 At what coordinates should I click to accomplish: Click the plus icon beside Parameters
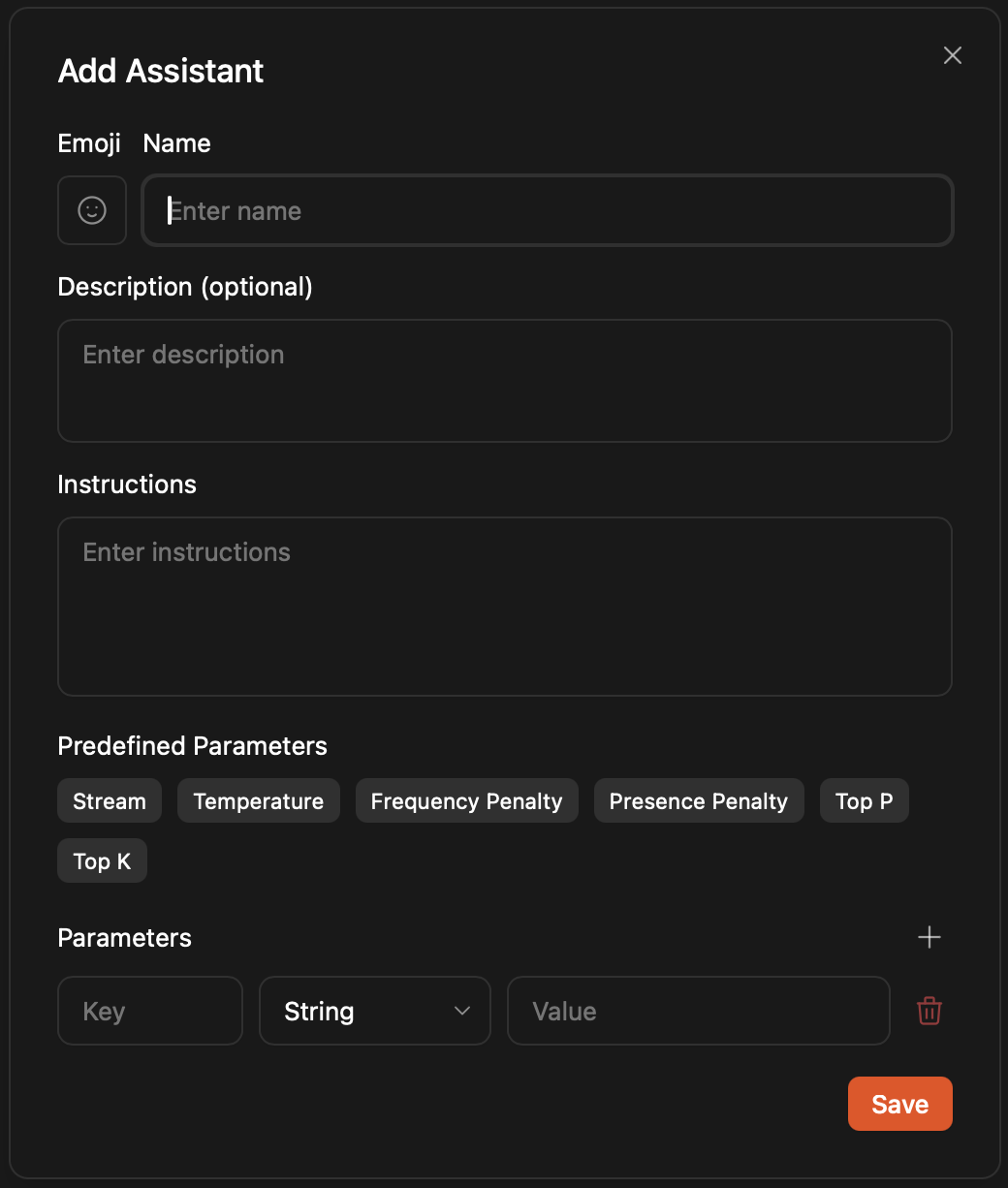[x=929, y=937]
